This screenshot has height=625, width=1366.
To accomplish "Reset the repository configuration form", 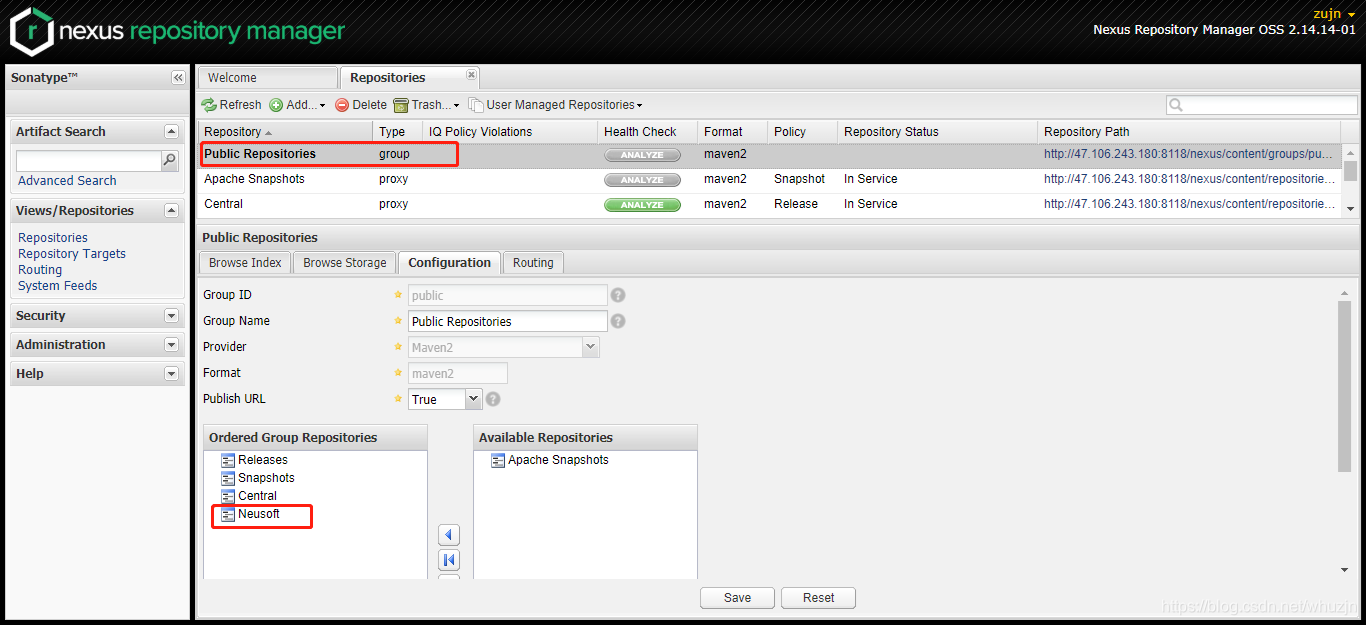I will (818, 598).
